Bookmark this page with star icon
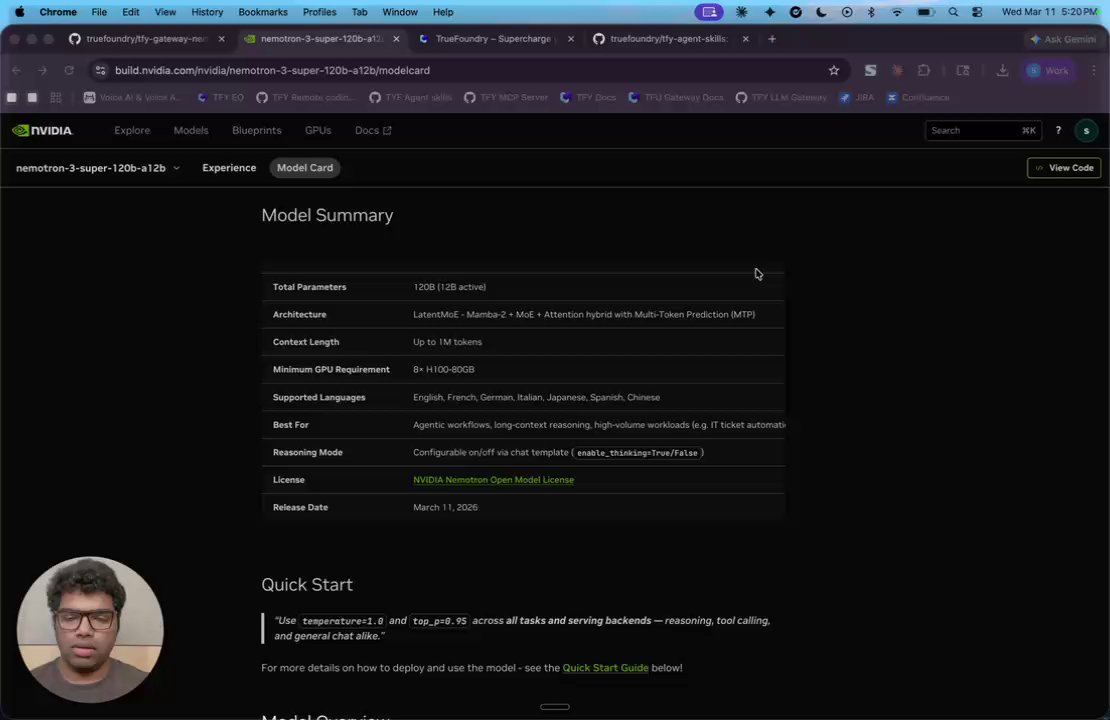The image size is (1110, 720). [x=834, y=70]
